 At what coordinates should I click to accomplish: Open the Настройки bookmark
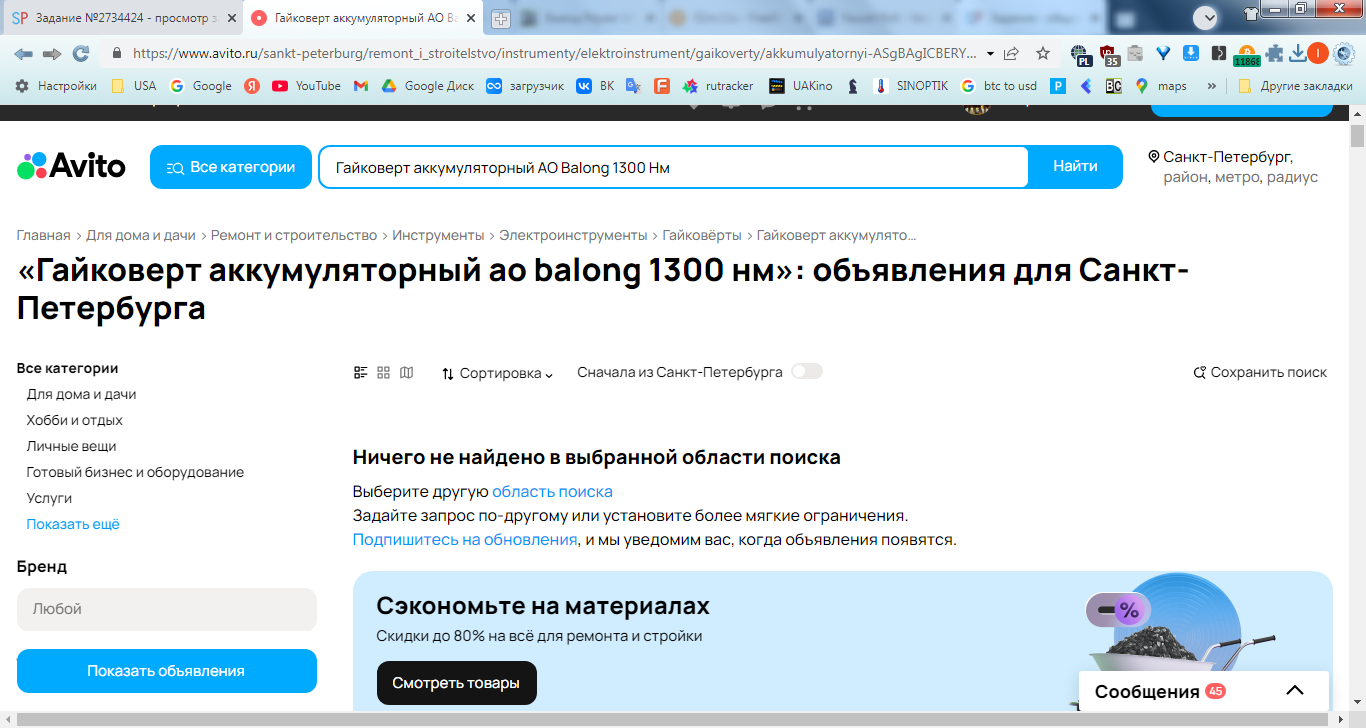pyautogui.click(x=56, y=86)
